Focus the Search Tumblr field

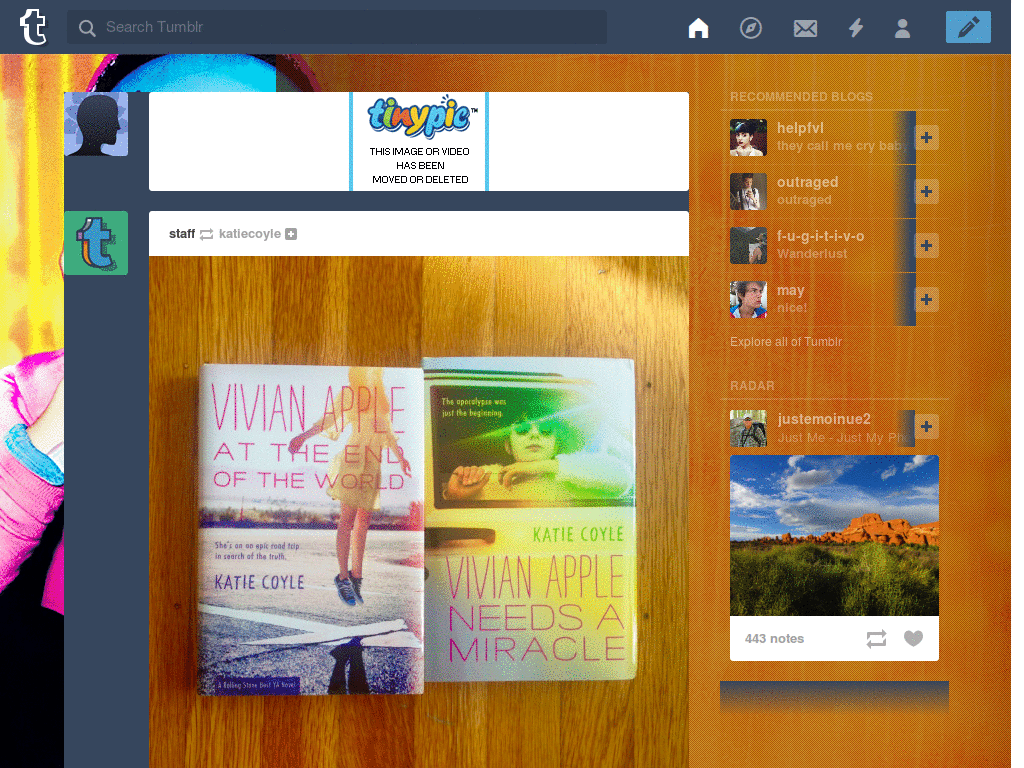336,27
